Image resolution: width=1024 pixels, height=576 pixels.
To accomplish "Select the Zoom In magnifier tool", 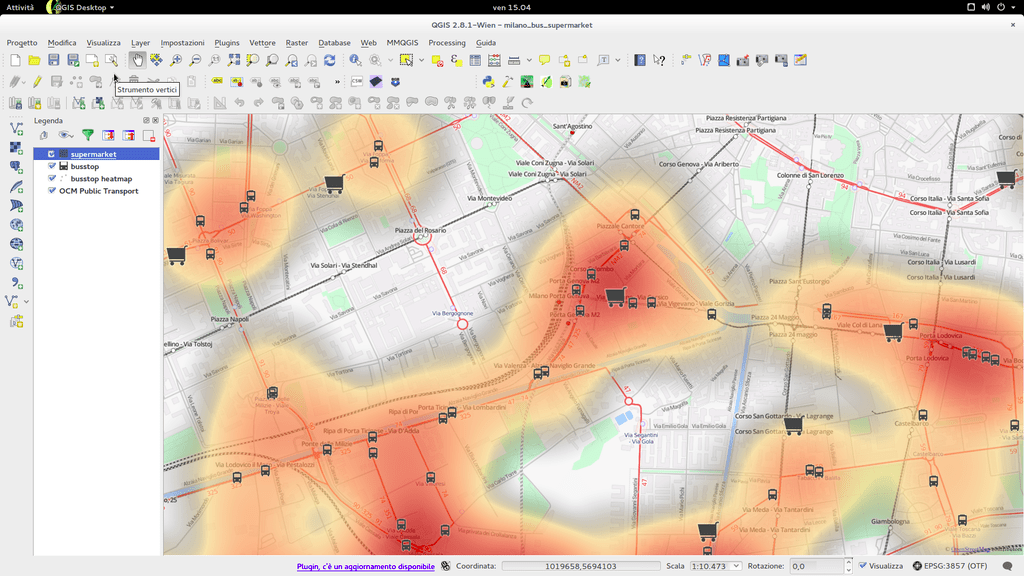I will [176, 60].
